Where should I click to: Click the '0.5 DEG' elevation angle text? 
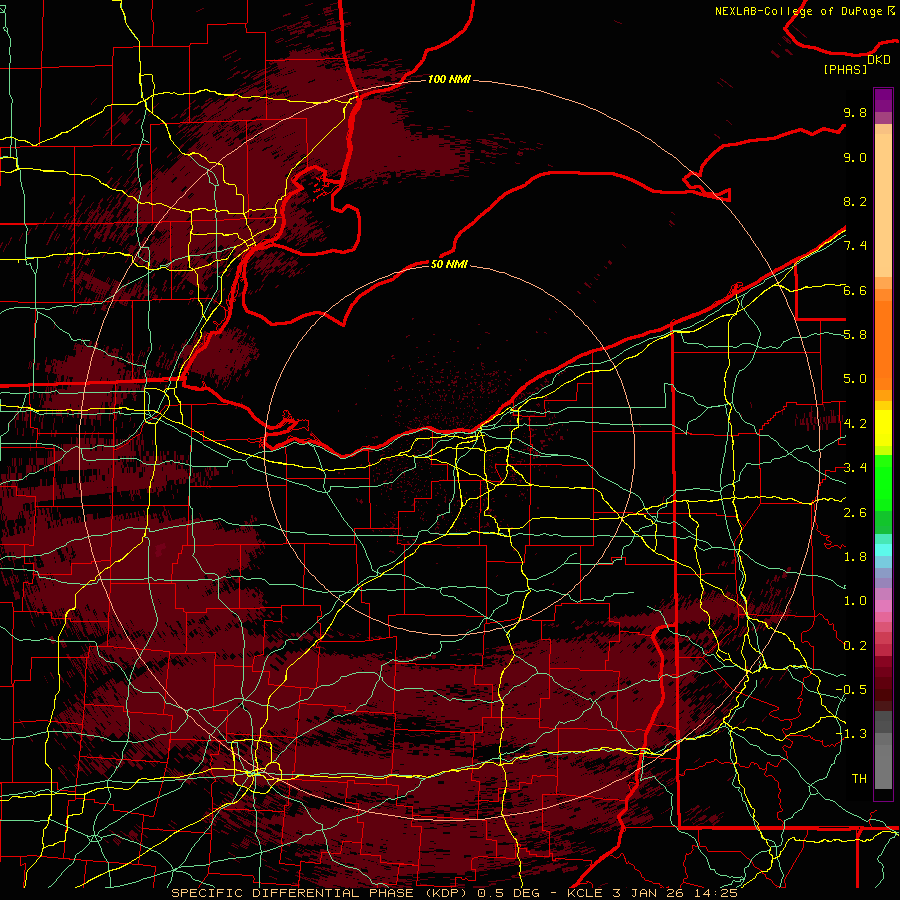pyautogui.click(x=510, y=893)
